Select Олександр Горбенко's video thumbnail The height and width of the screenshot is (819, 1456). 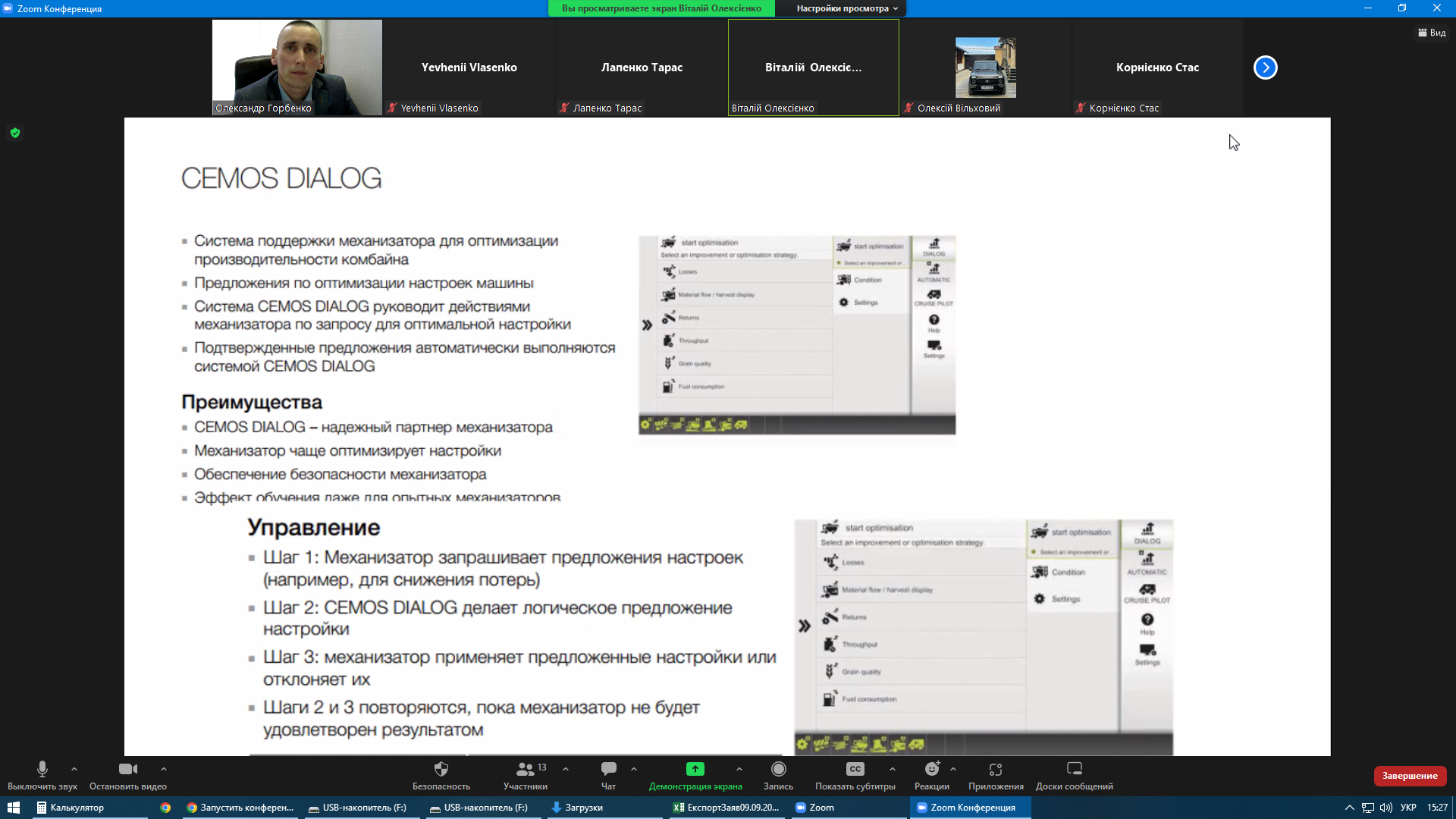point(297,67)
